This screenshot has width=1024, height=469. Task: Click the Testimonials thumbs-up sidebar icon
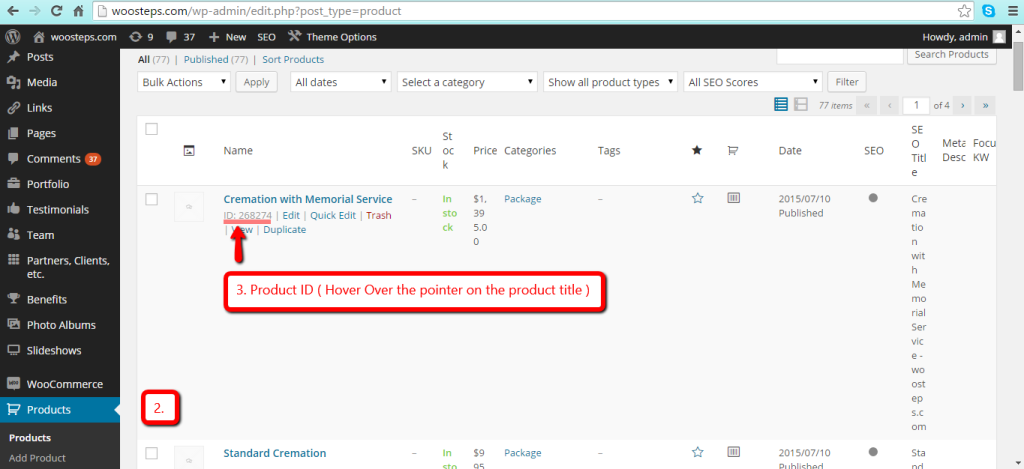tap(12, 210)
